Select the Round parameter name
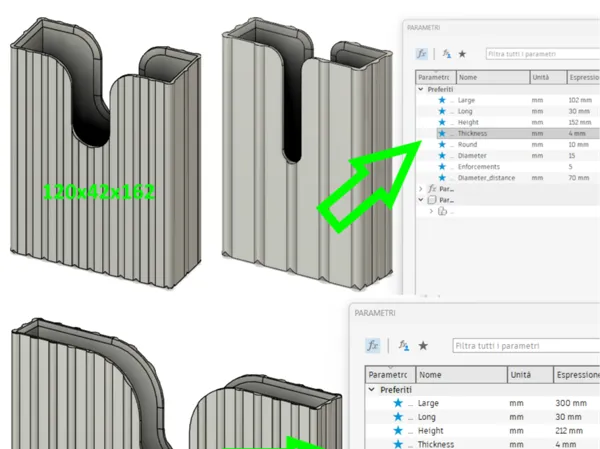 (467, 144)
